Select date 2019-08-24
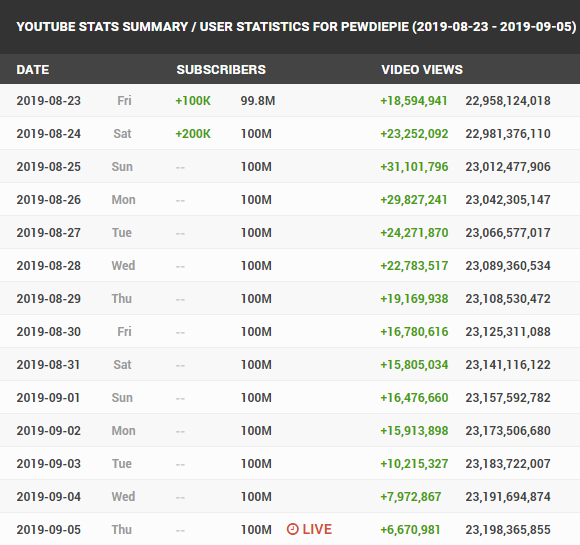 (x=48, y=134)
